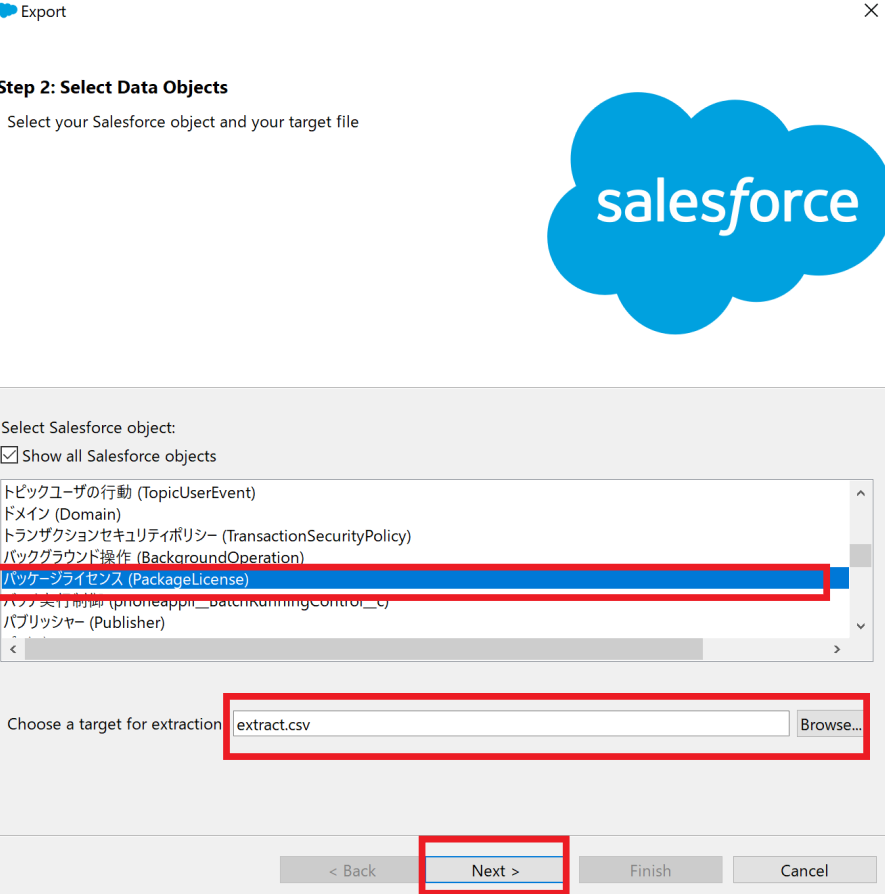The image size is (885, 894).
Task: Click the Salesforce cloud icon in title bar
Action: [9, 10]
